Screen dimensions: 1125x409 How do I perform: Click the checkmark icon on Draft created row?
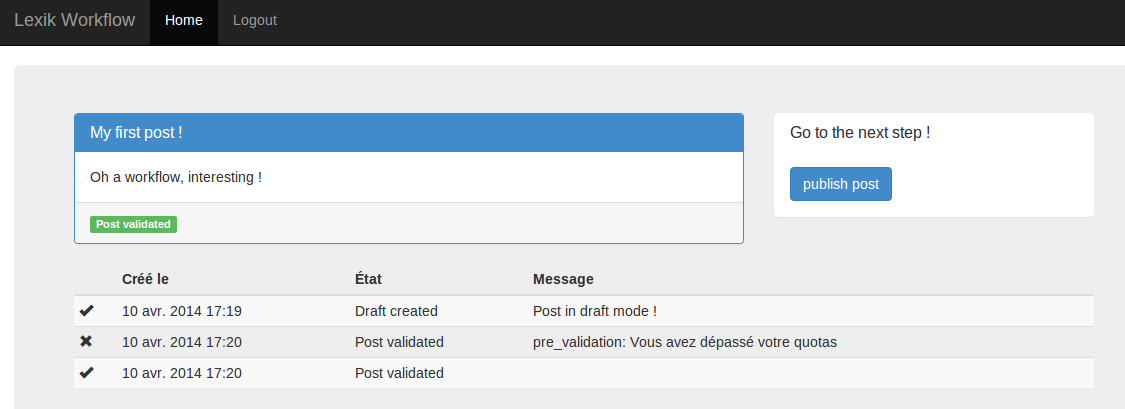86,311
